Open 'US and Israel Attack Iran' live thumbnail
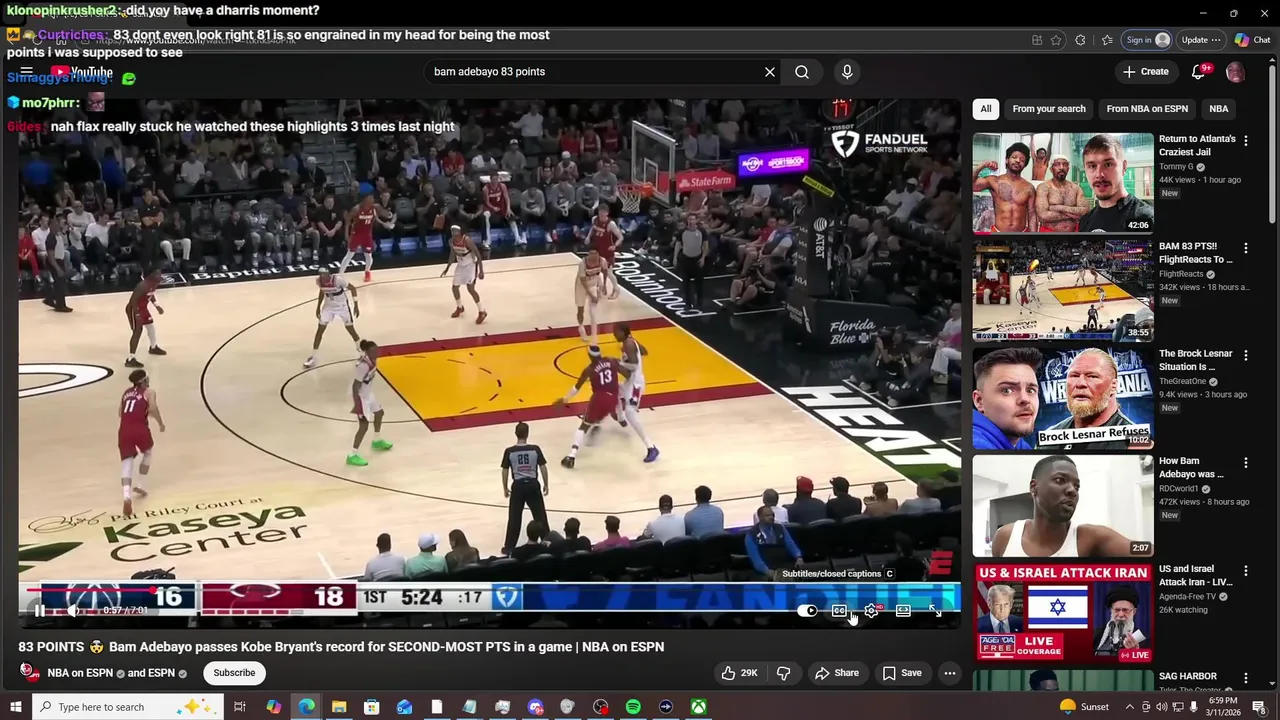1280x720 pixels. pos(1063,613)
